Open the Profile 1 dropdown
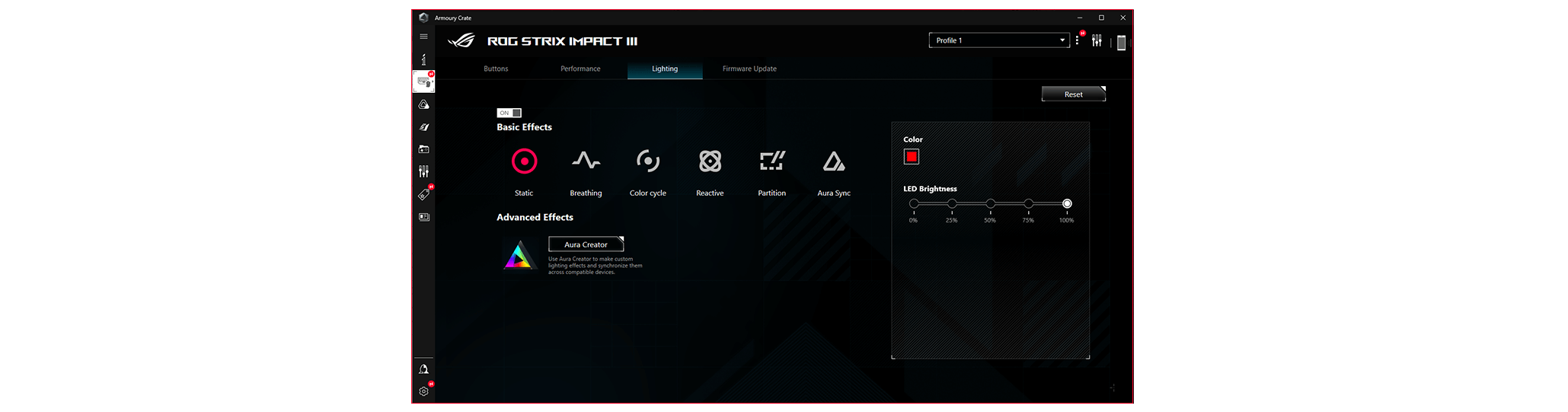The image size is (1568, 412). tap(999, 40)
